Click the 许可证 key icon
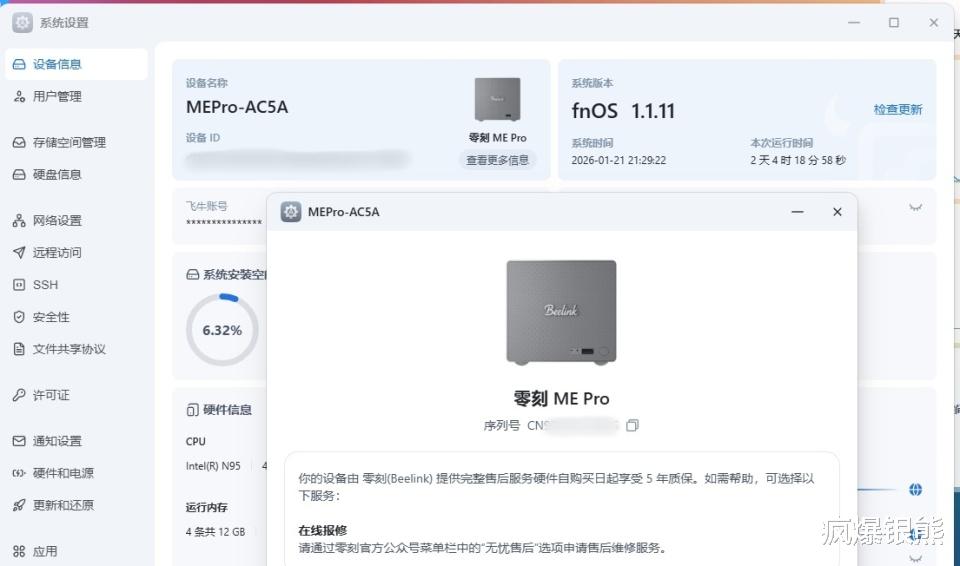Image resolution: width=960 pixels, height=566 pixels. tap(19, 395)
